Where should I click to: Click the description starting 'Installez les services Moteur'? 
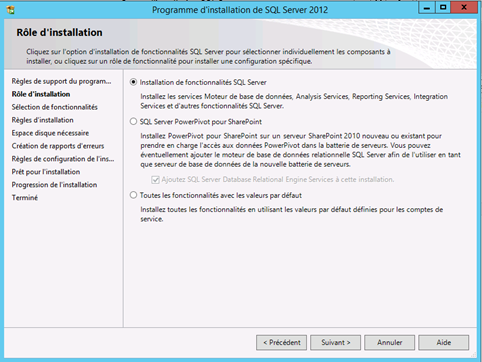pos(294,101)
